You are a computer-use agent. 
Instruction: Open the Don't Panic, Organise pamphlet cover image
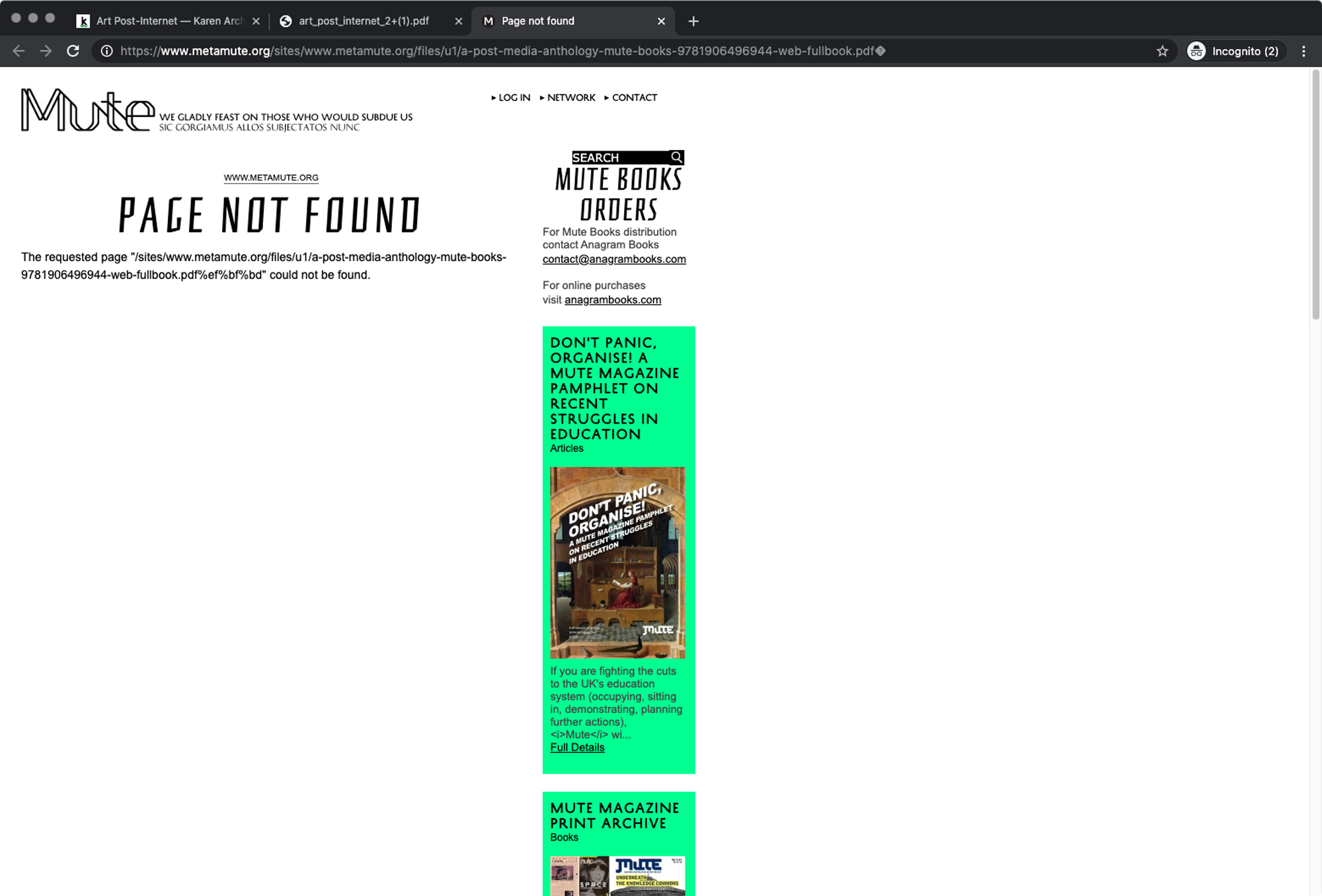[617, 562]
